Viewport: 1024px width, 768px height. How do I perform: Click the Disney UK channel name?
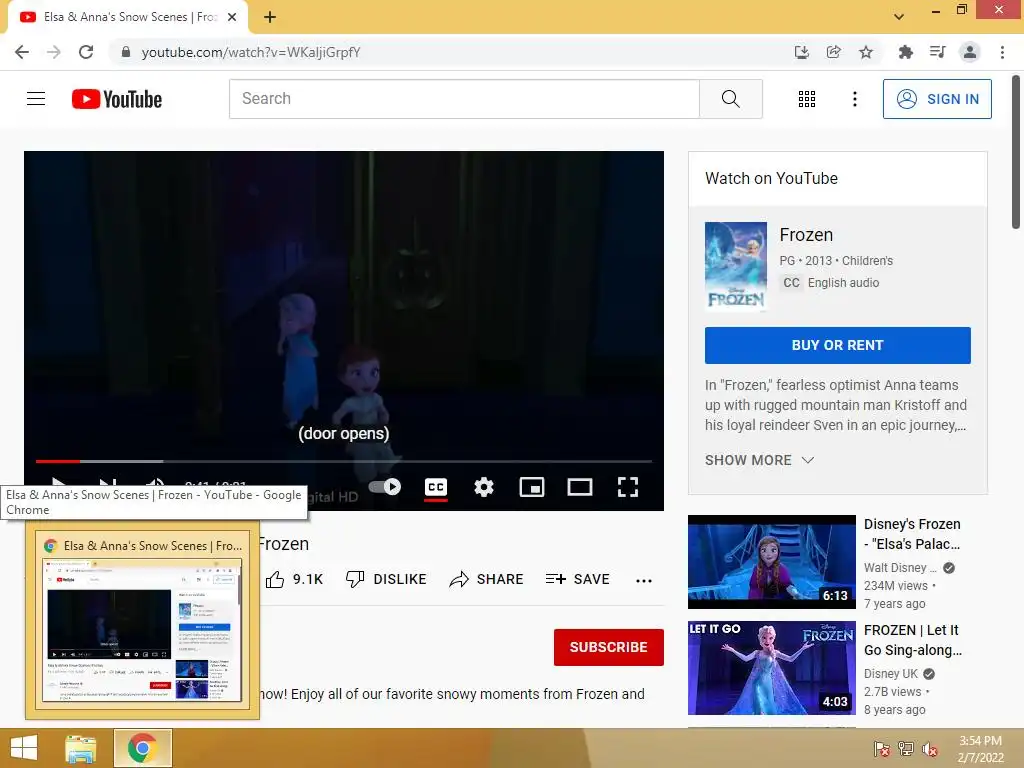point(890,673)
